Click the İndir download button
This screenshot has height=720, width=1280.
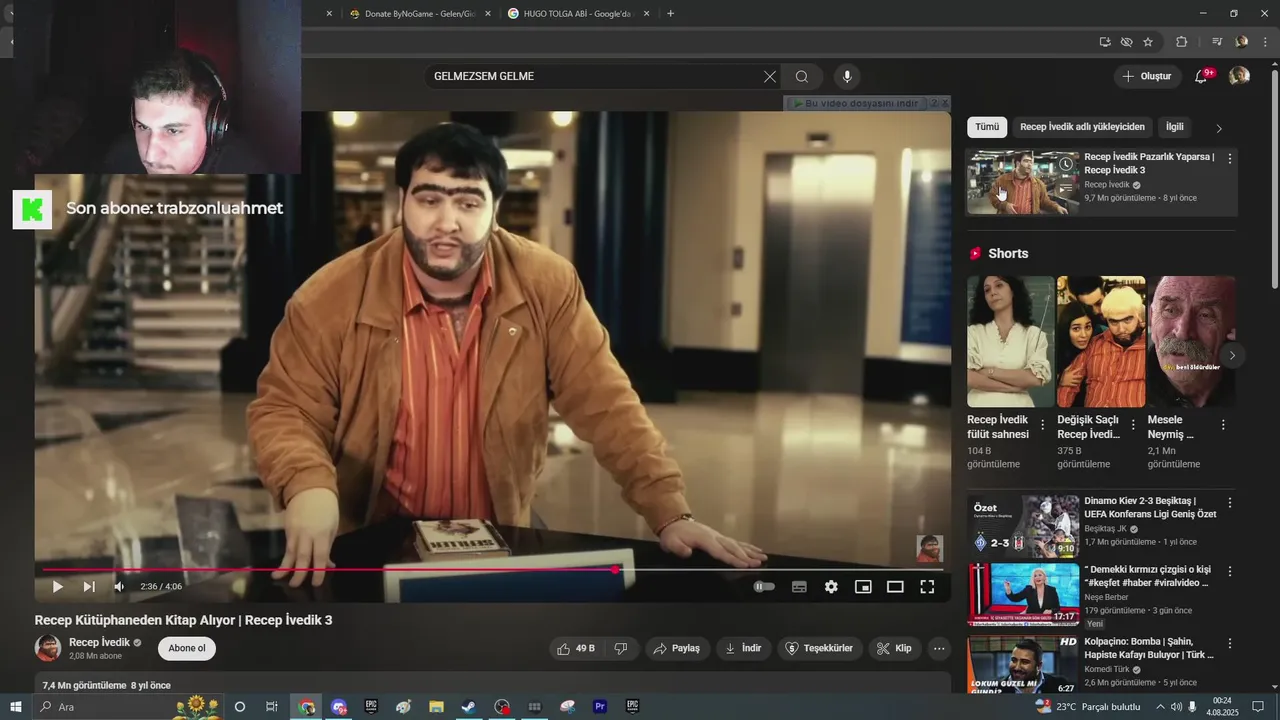click(x=743, y=648)
